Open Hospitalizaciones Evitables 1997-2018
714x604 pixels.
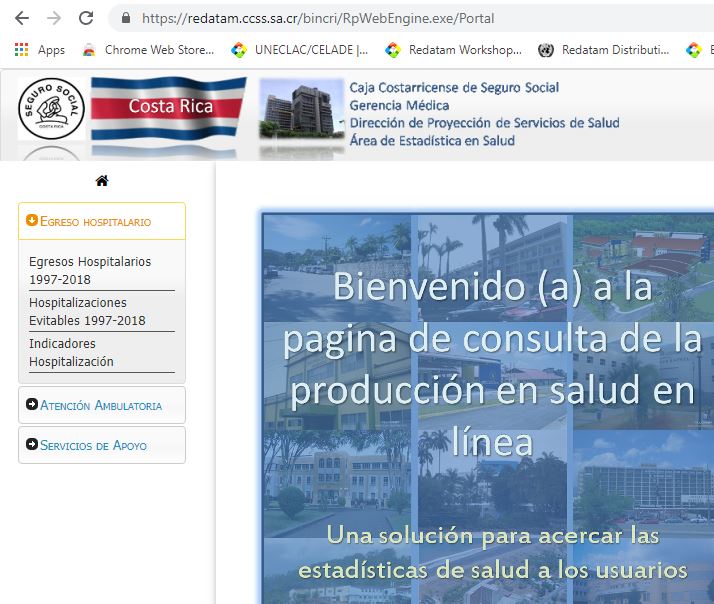click(87, 311)
